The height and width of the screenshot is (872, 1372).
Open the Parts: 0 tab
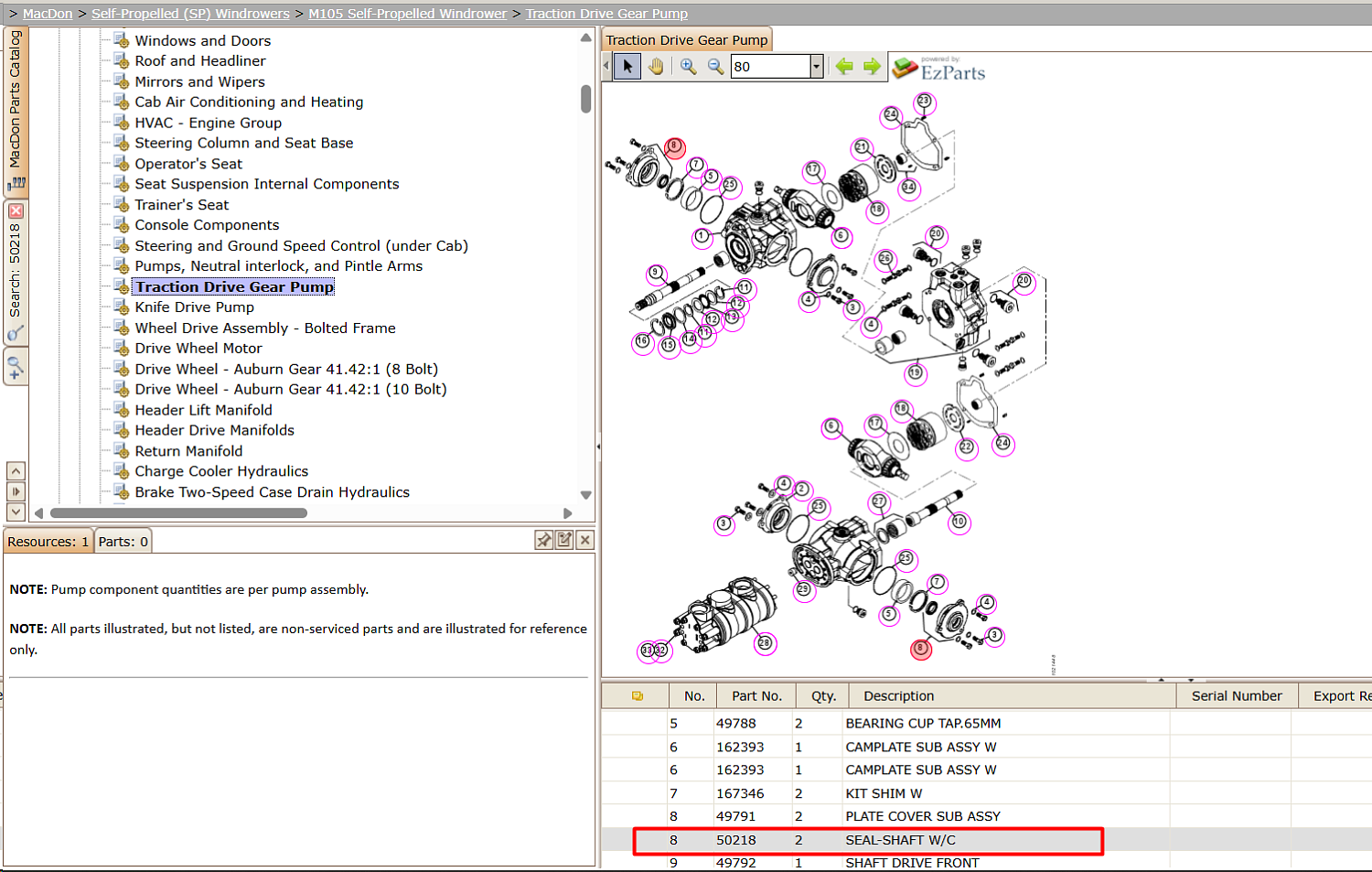pos(123,542)
